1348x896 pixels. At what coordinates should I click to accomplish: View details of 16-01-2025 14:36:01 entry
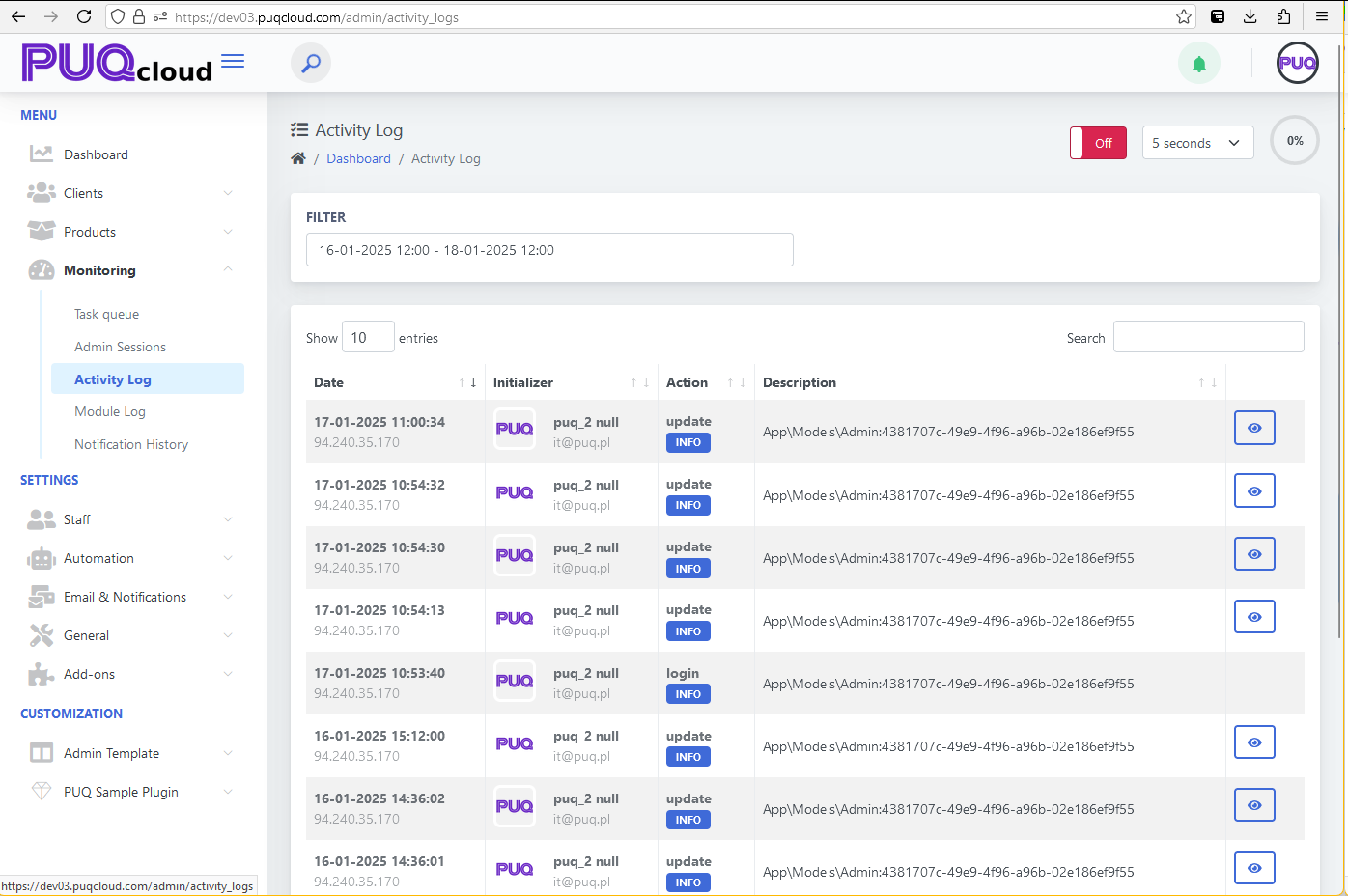click(1254, 868)
